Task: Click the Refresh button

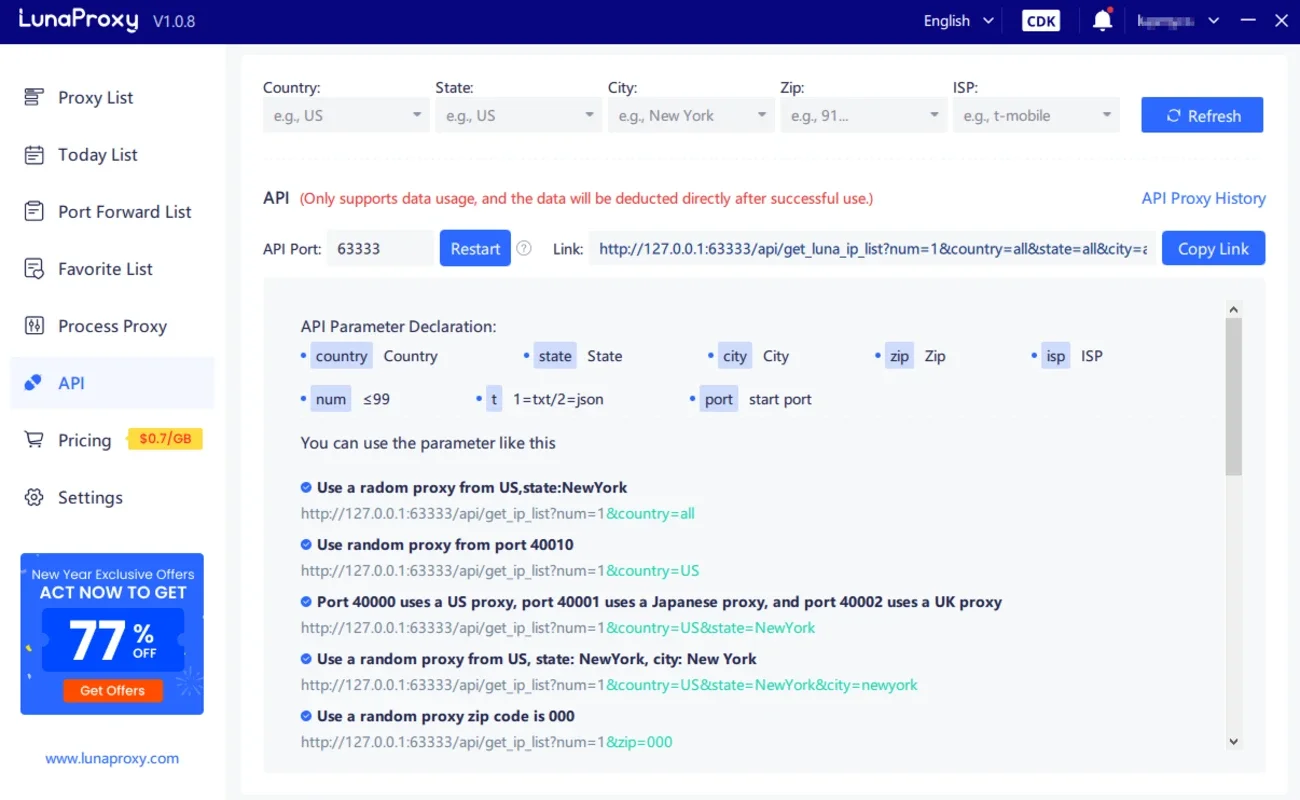Action: (x=1202, y=115)
